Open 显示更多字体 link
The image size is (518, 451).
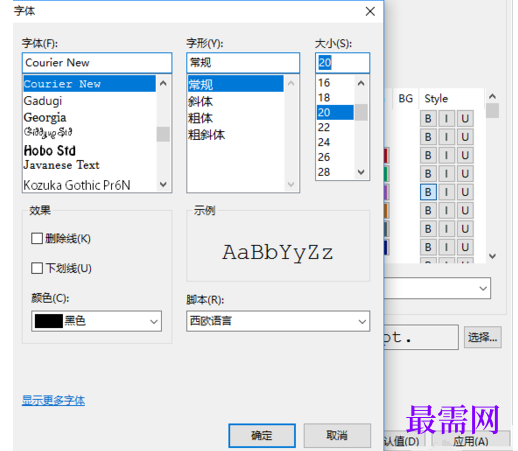pyautogui.click(x=53, y=400)
